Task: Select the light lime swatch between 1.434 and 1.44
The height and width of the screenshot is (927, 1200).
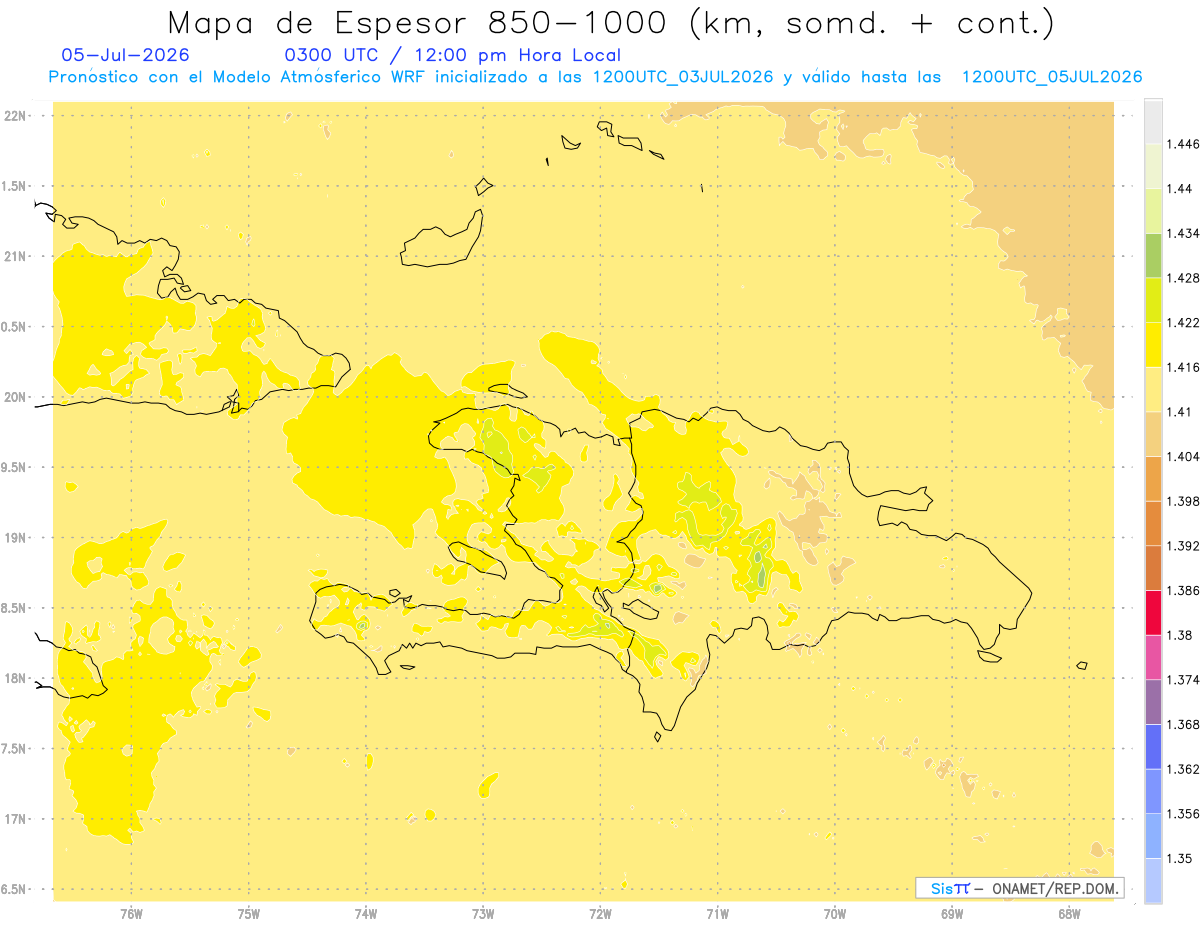Action: pyautogui.click(x=1153, y=211)
